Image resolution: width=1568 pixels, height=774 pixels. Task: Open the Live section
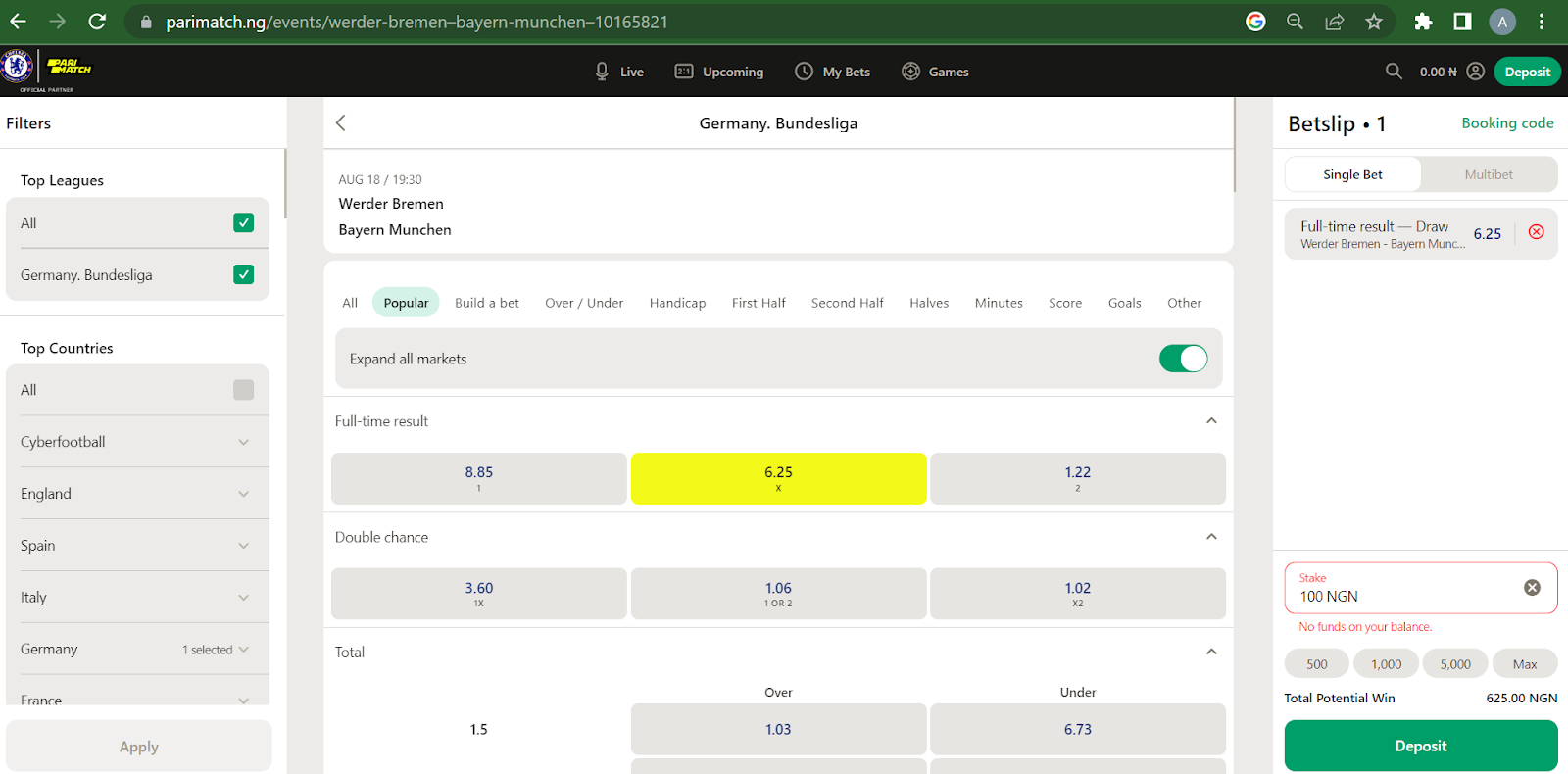tap(619, 72)
